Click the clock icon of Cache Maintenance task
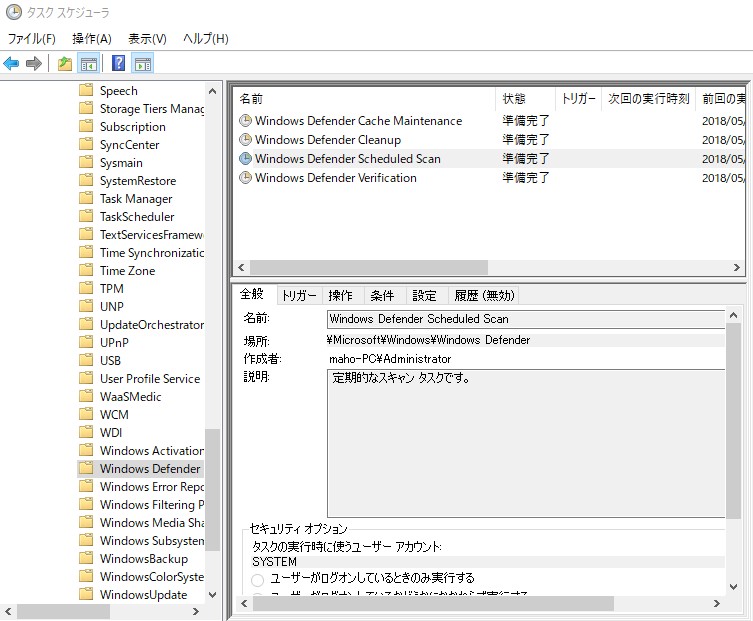This screenshot has height=621, width=753. pos(245,121)
